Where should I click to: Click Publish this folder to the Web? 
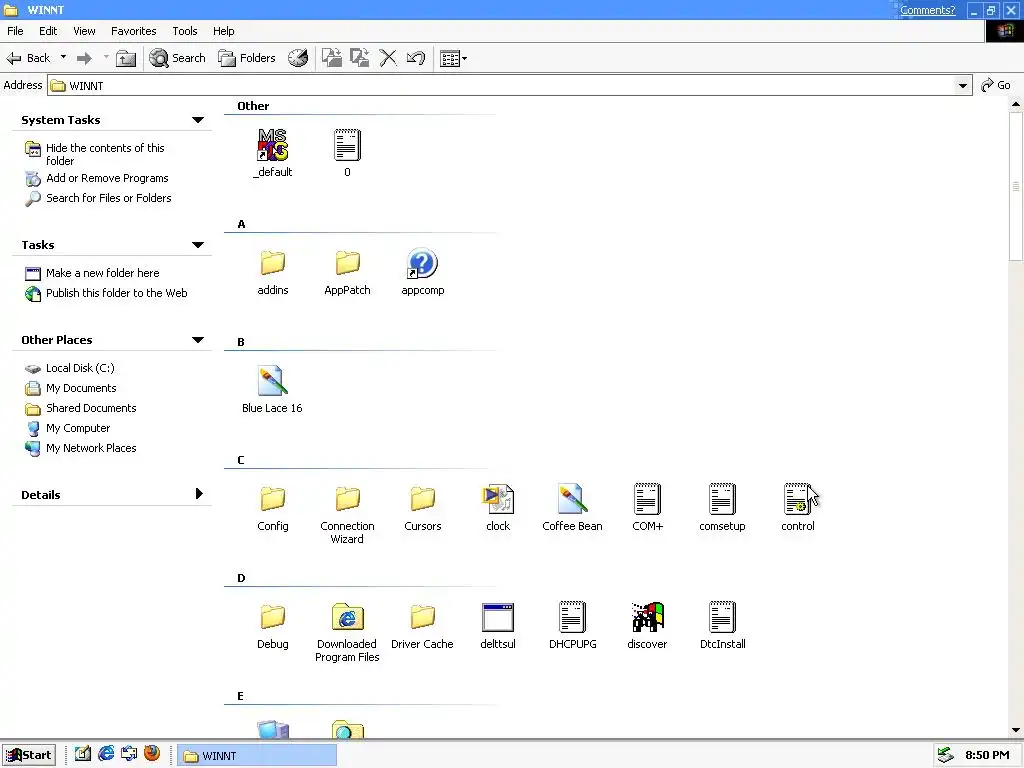[116, 293]
